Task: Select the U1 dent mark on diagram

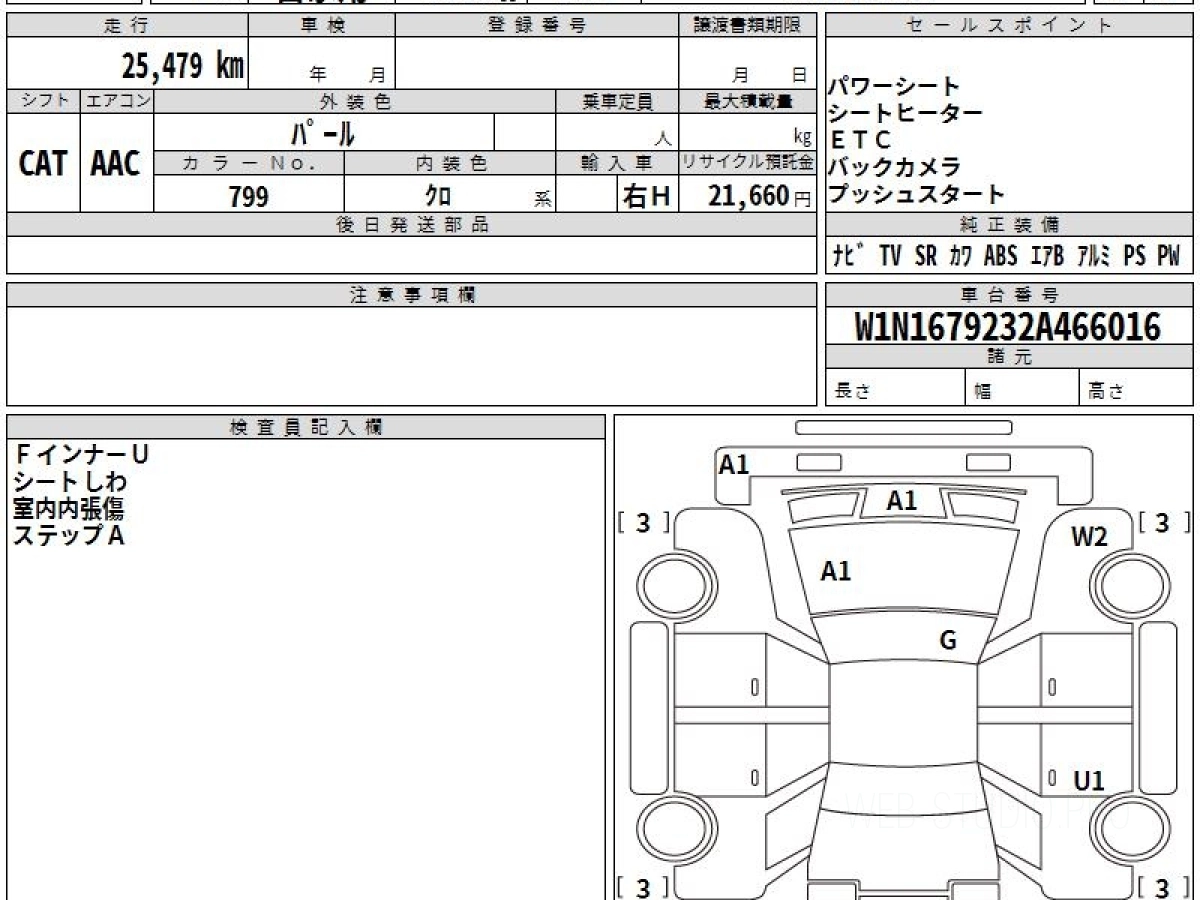Action: coord(1089,781)
